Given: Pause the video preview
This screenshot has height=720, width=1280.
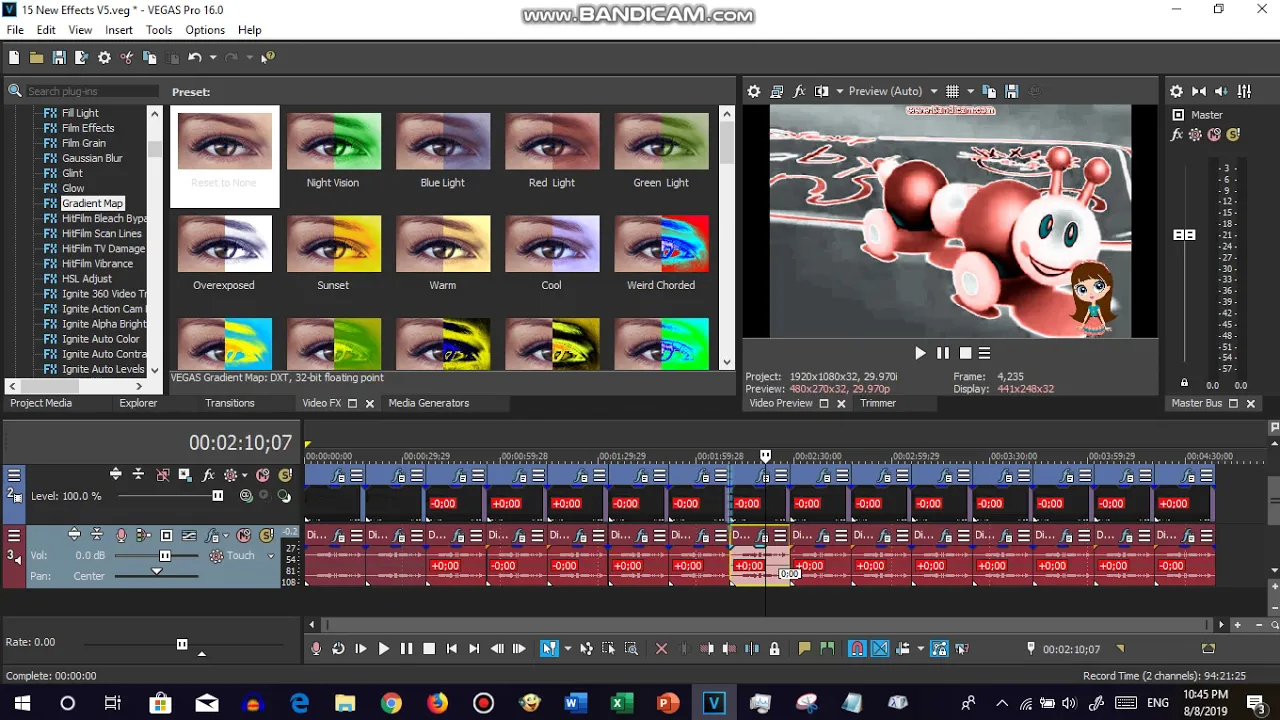Looking at the screenshot, I should click(x=942, y=353).
